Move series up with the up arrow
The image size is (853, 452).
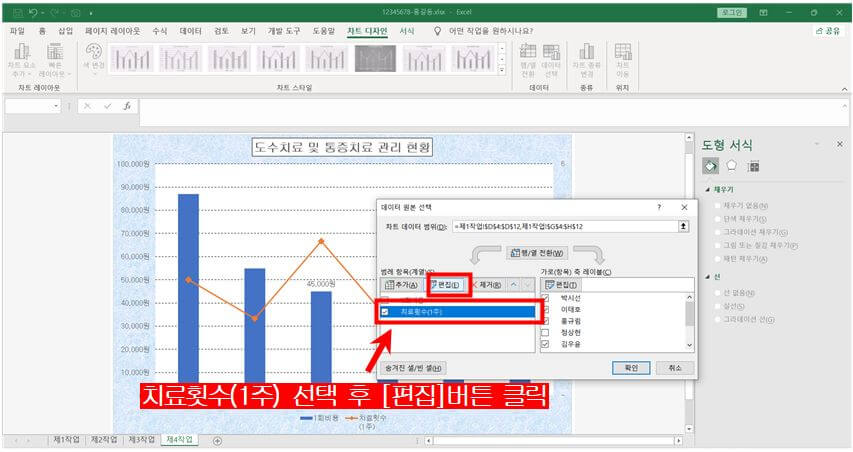tap(514, 284)
